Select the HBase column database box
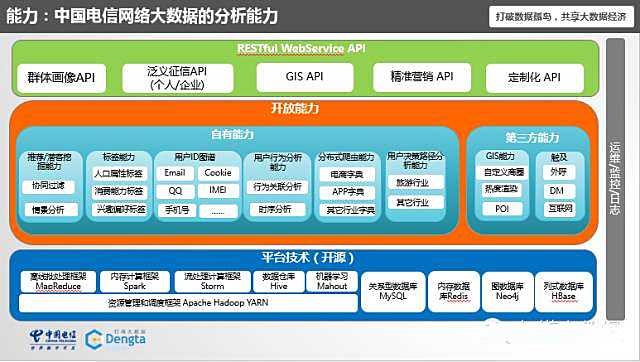640x362 pixels. (x=563, y=292)
